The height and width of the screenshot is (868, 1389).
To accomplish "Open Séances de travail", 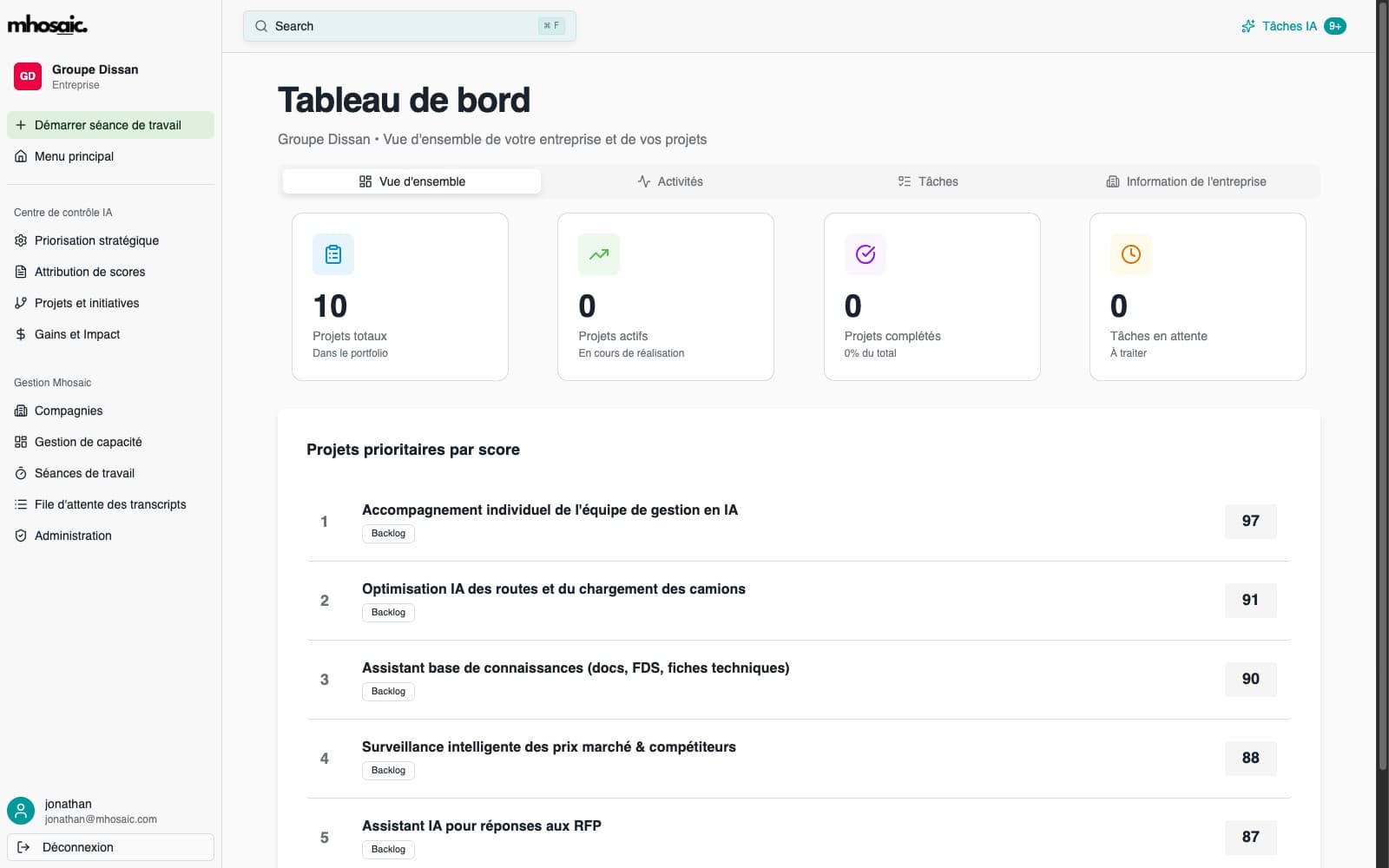I will coord(83,473).
